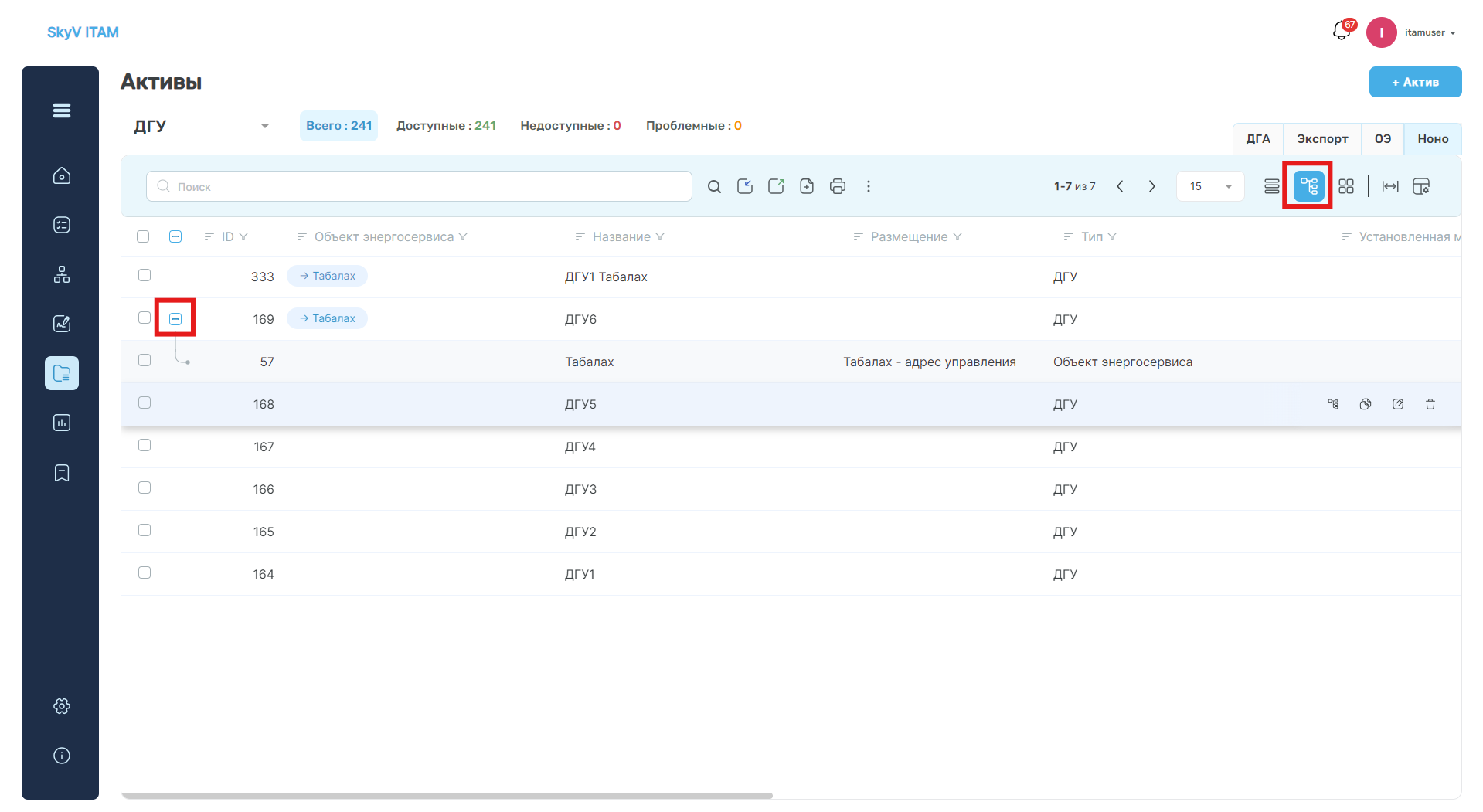Follow the Табалах link in row 333

click(327, 276)
